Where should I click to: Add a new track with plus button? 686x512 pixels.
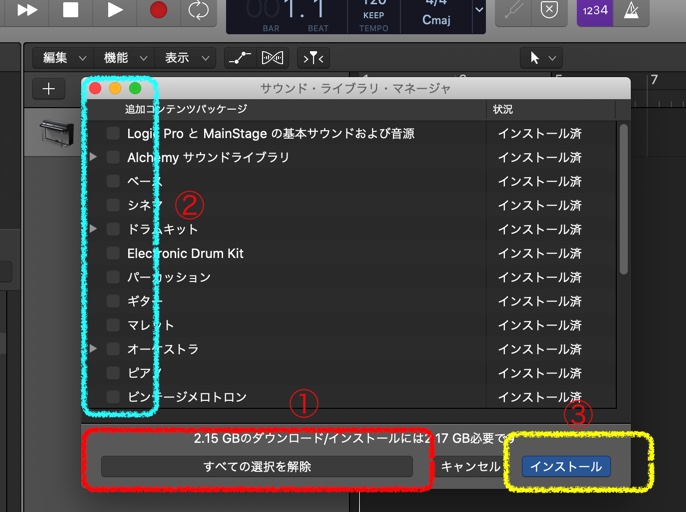(x=49, y=89)
